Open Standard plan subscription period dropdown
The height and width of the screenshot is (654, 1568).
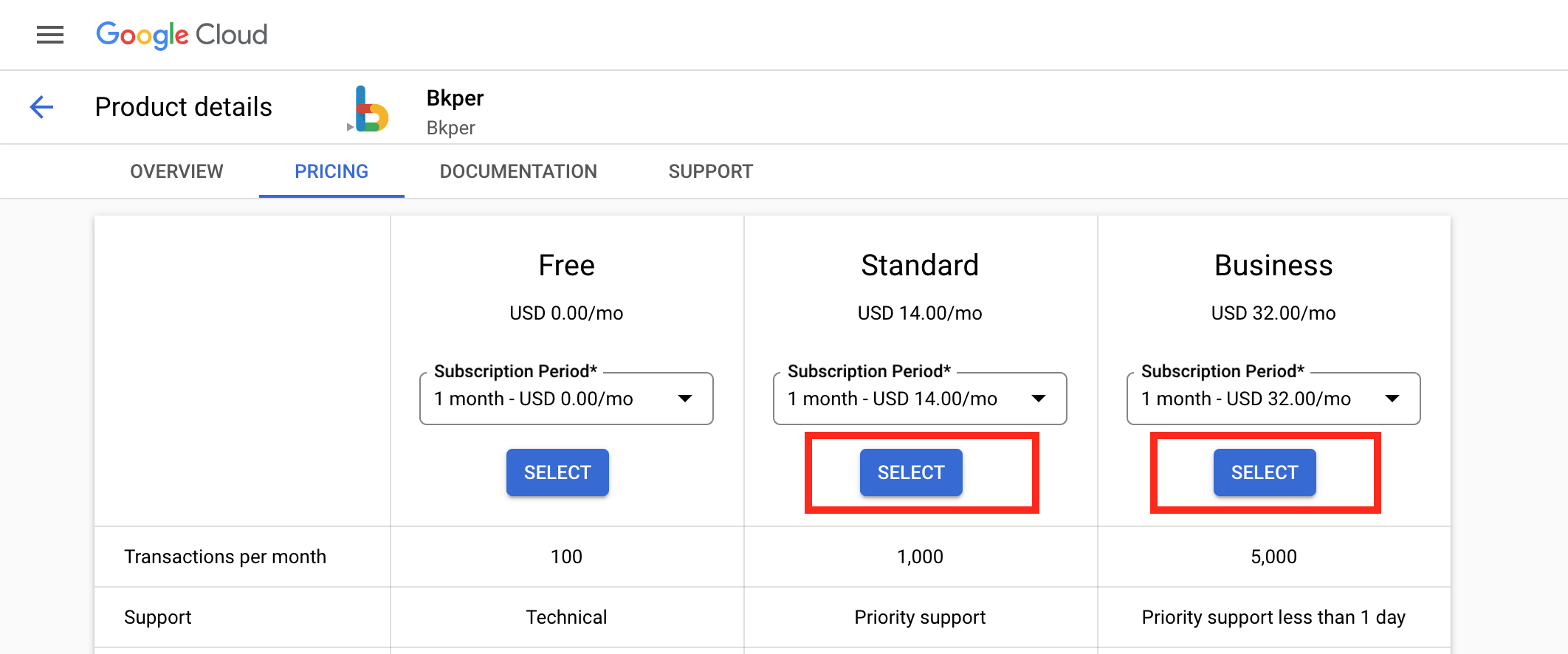coord(920,399)
